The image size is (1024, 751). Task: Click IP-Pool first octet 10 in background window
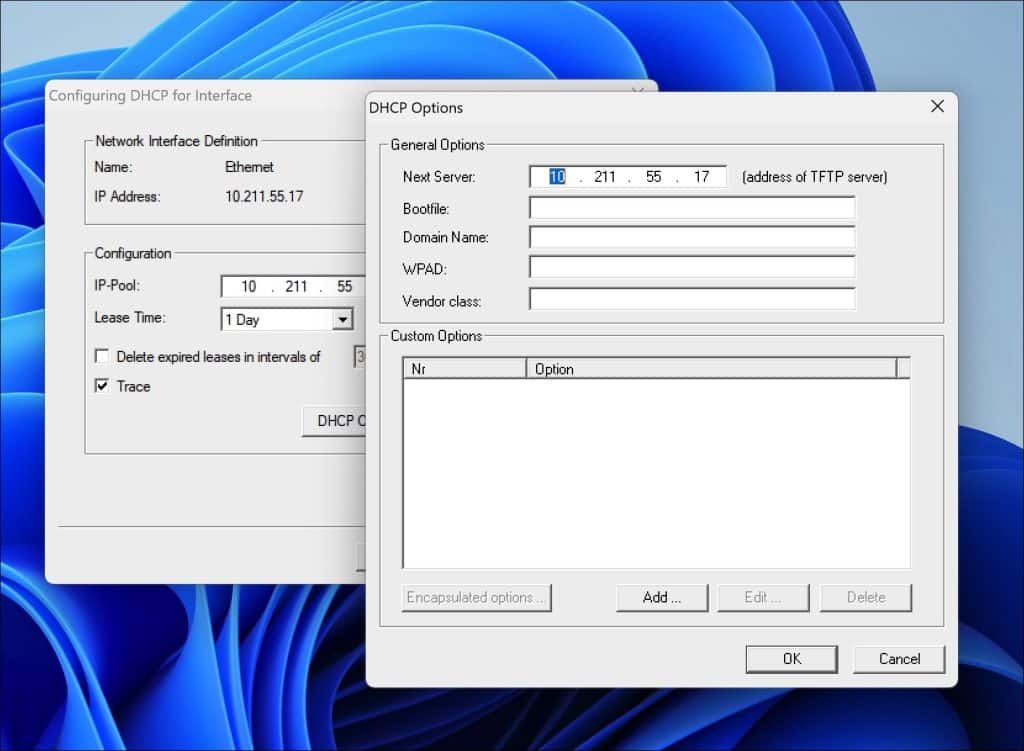[248, 287]
